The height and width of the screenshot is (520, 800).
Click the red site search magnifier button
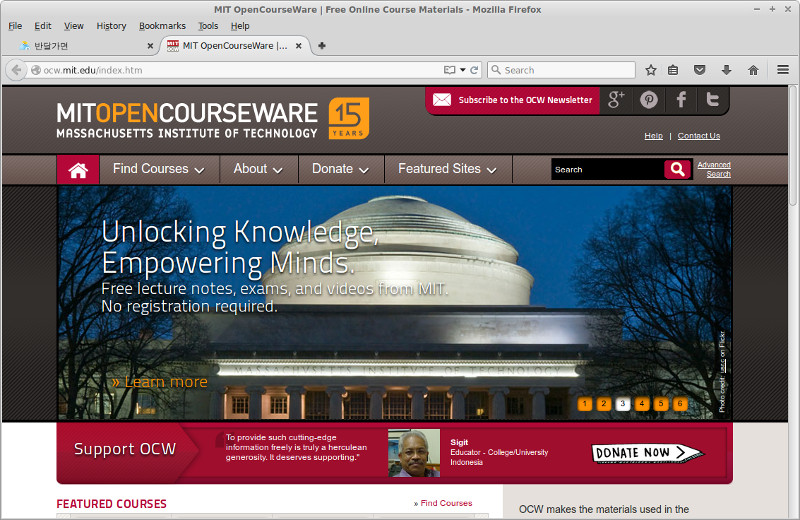tap(678, 169)
